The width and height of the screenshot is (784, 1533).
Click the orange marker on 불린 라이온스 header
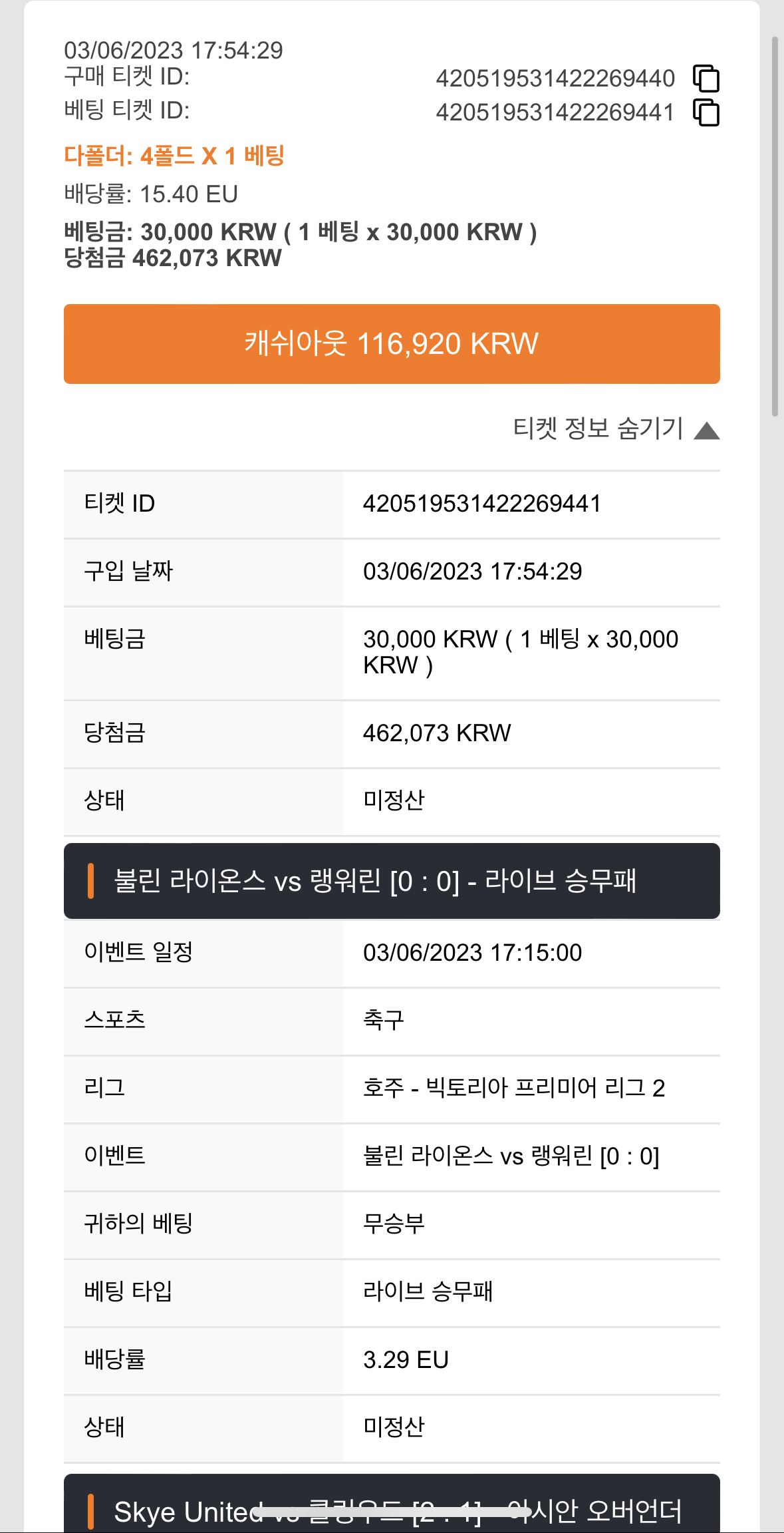click(x=90, y=881)
